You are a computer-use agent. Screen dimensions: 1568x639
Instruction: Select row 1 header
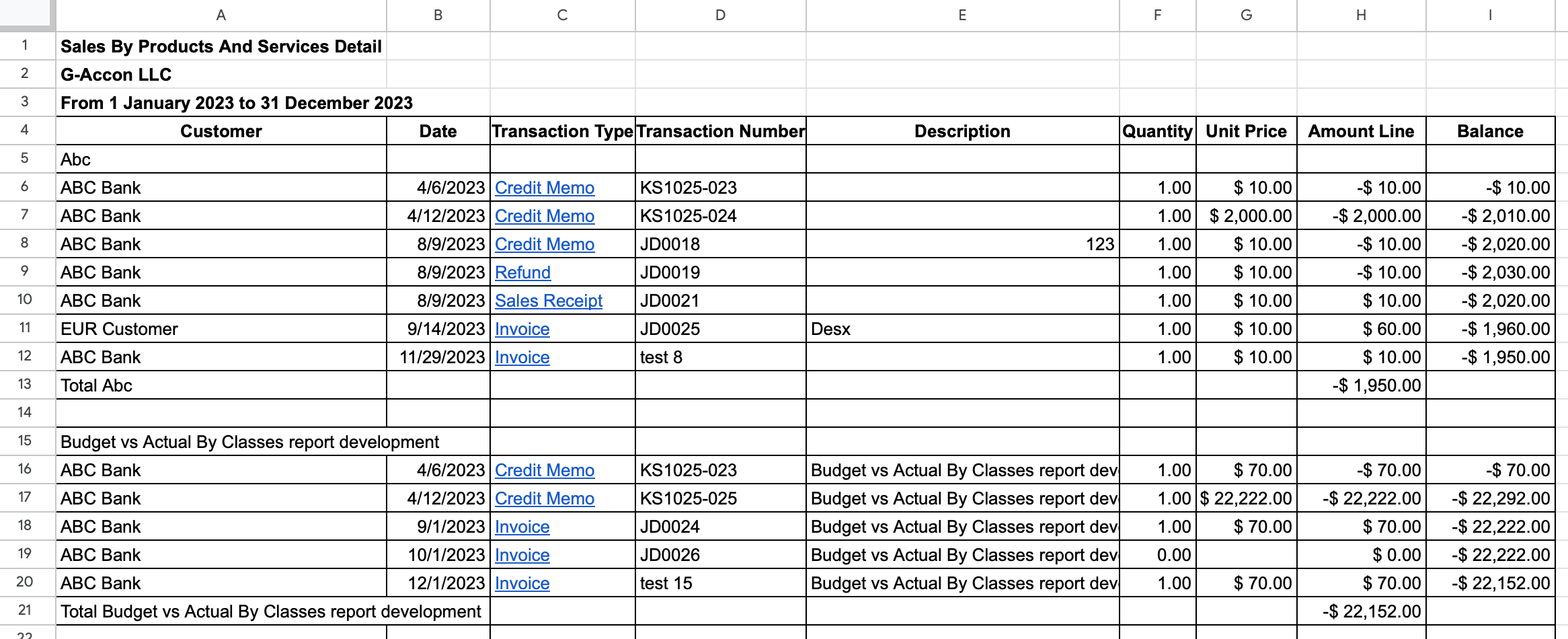(27, 46)
